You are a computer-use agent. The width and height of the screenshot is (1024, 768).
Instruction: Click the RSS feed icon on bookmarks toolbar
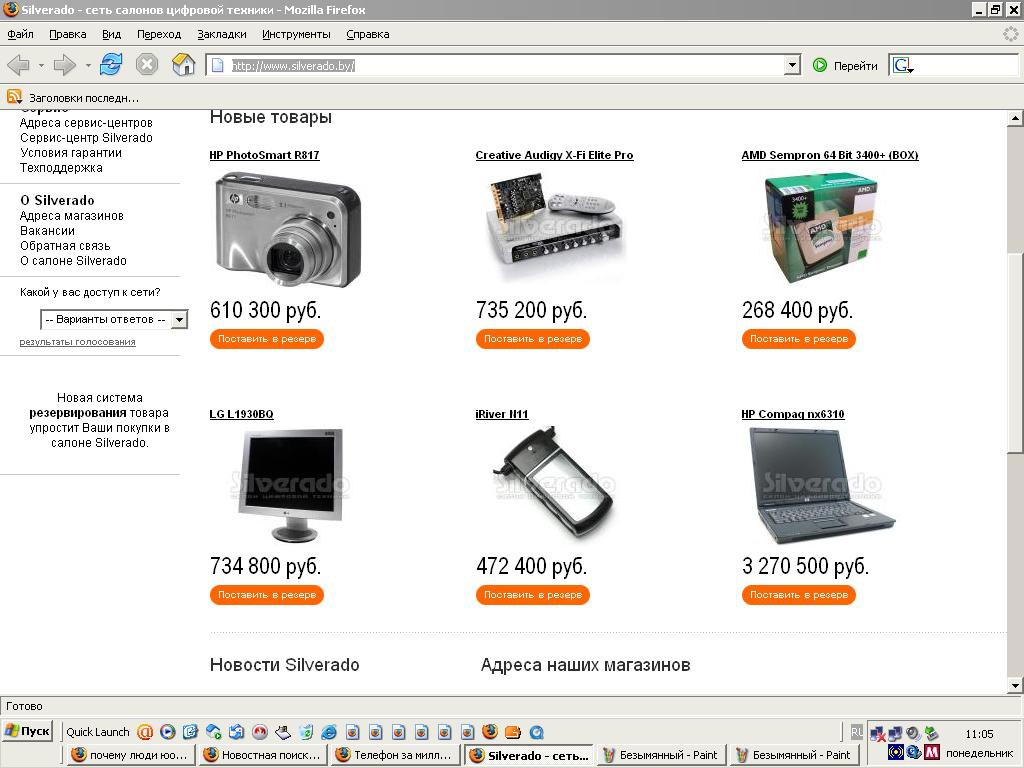[14, 97]
